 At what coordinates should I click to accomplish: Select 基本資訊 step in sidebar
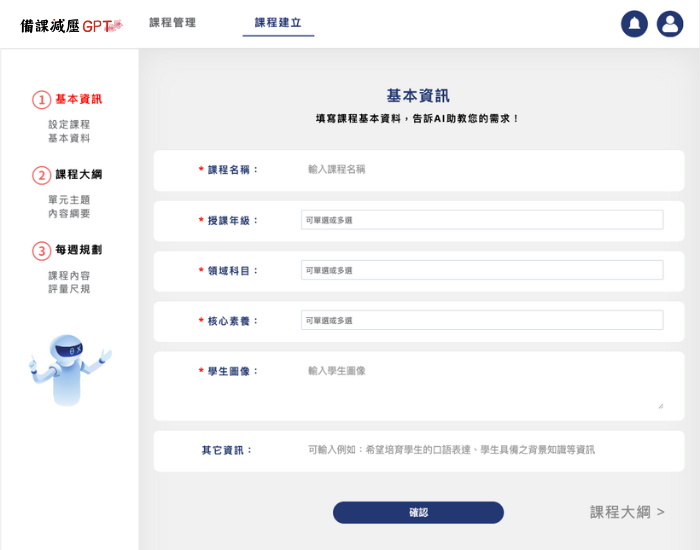78,100
